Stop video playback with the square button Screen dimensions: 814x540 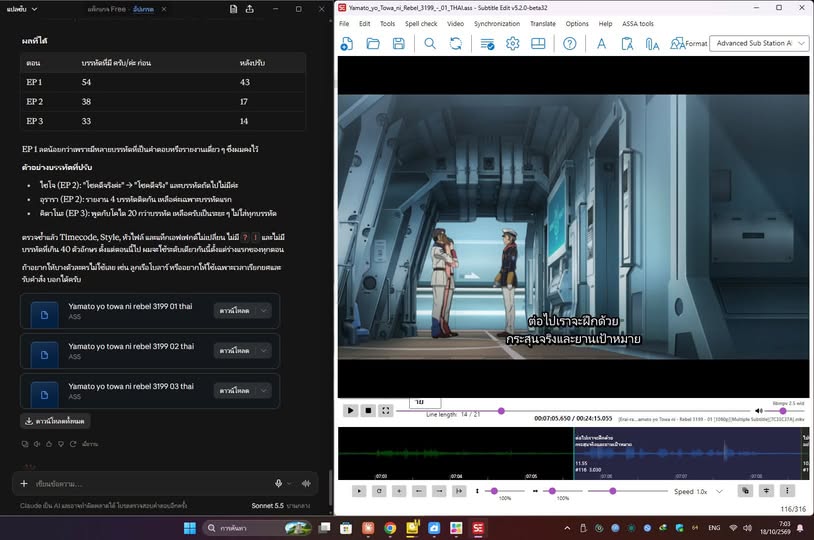click(368, 411)
